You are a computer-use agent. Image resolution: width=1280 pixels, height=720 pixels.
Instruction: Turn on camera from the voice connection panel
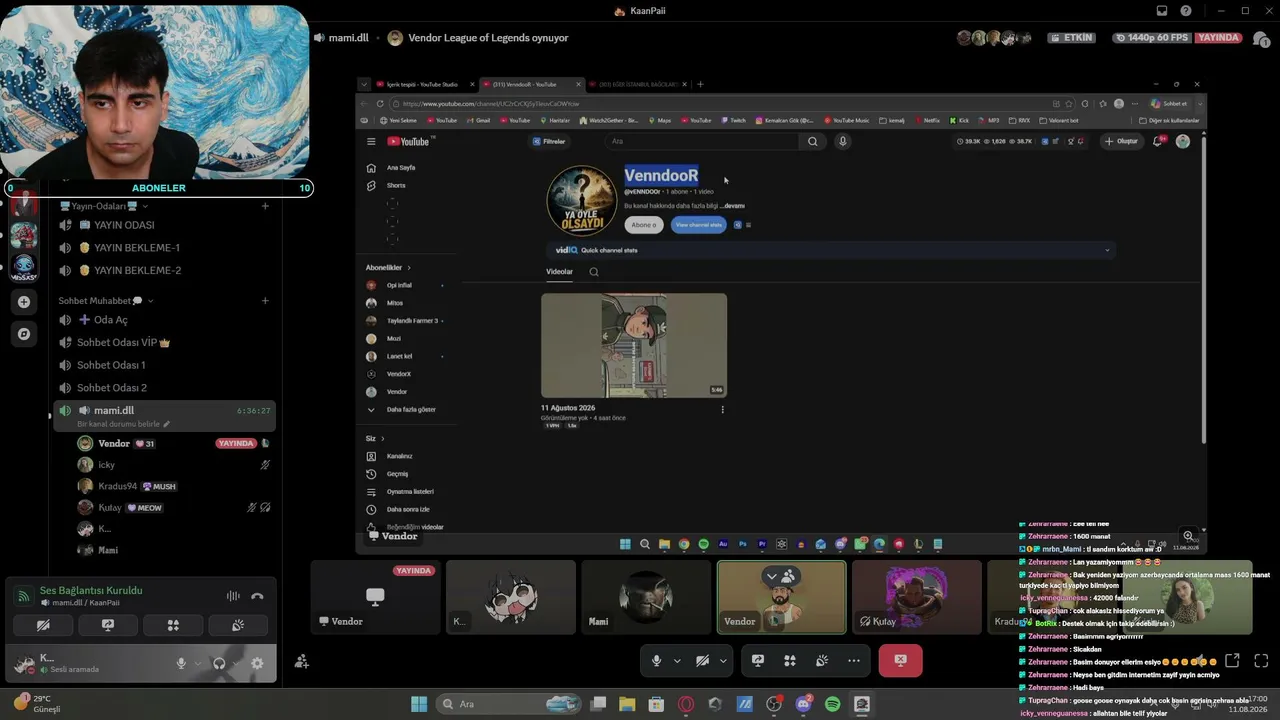[x=43, y=625]
